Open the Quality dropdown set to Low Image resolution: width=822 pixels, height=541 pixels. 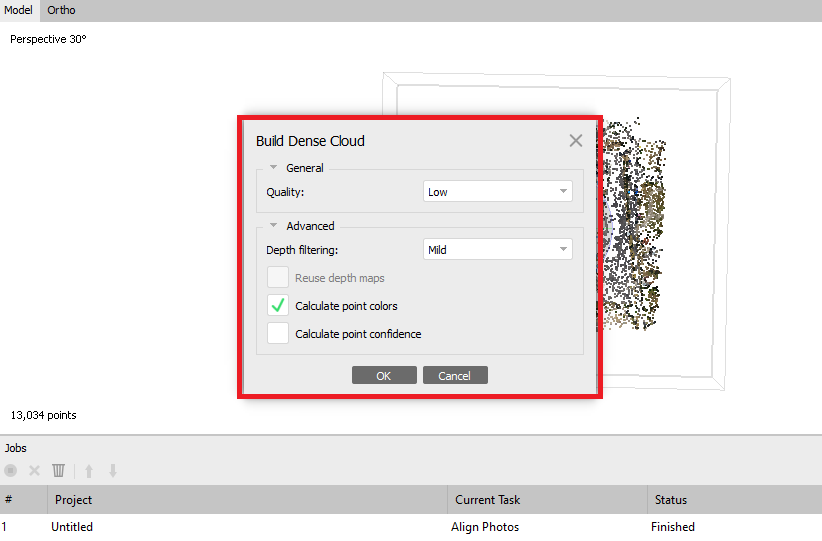coord(497,192)
